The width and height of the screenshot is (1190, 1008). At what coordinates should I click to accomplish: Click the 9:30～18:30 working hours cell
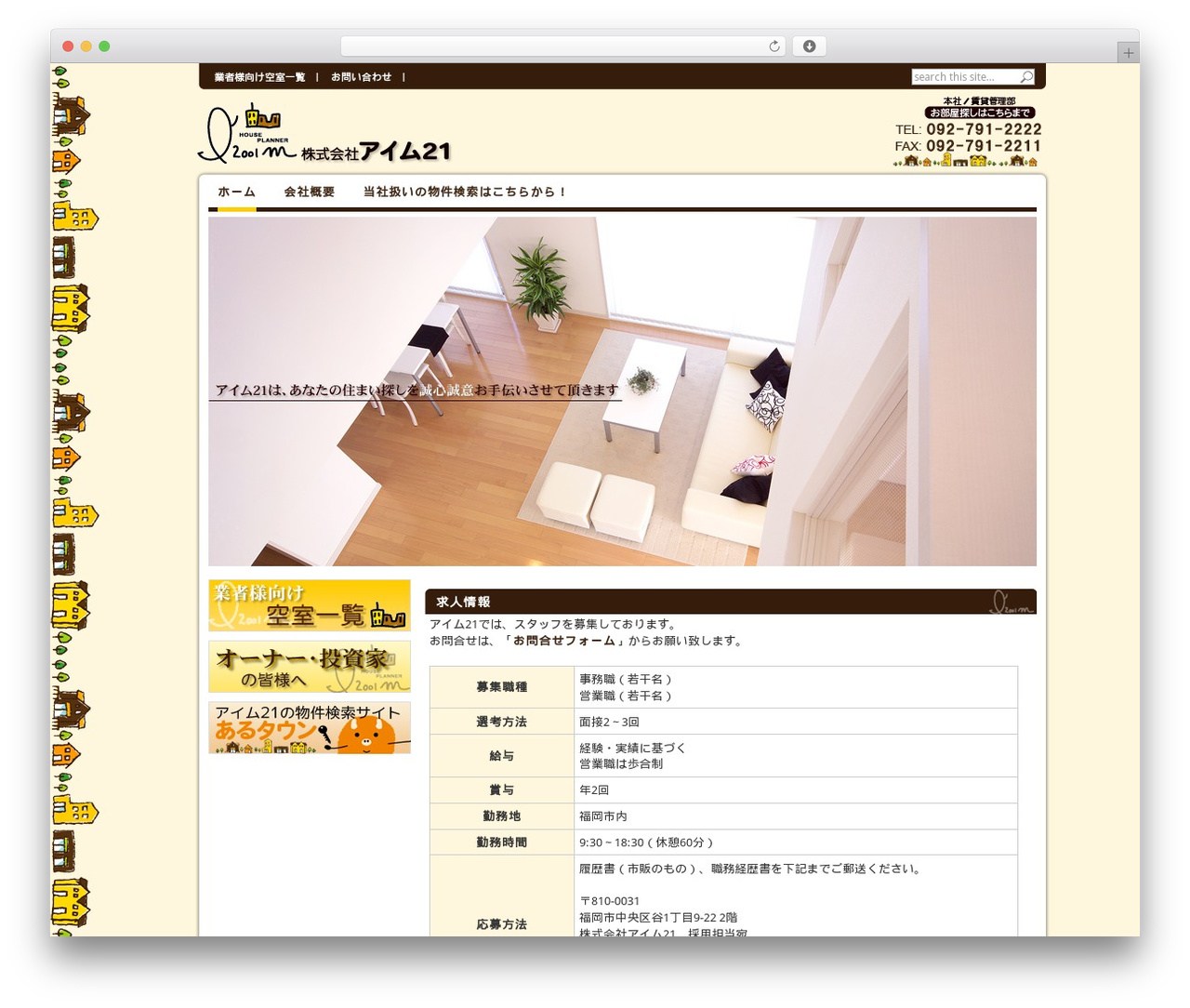point(796,842)
